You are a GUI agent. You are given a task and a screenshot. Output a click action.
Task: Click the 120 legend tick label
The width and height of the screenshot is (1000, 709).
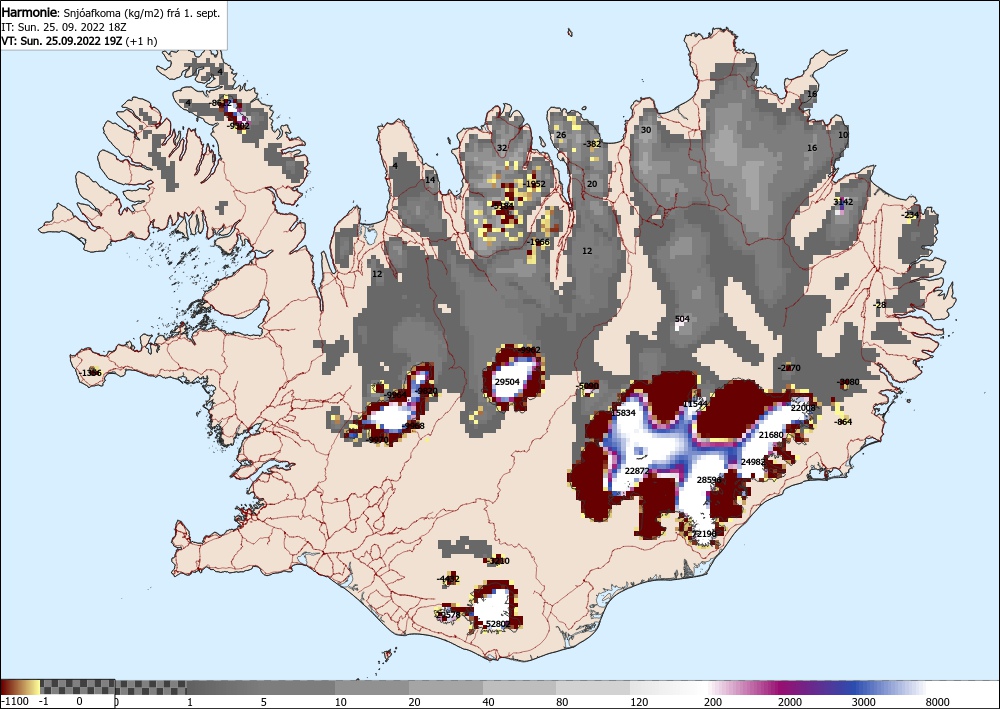(639, 702)
